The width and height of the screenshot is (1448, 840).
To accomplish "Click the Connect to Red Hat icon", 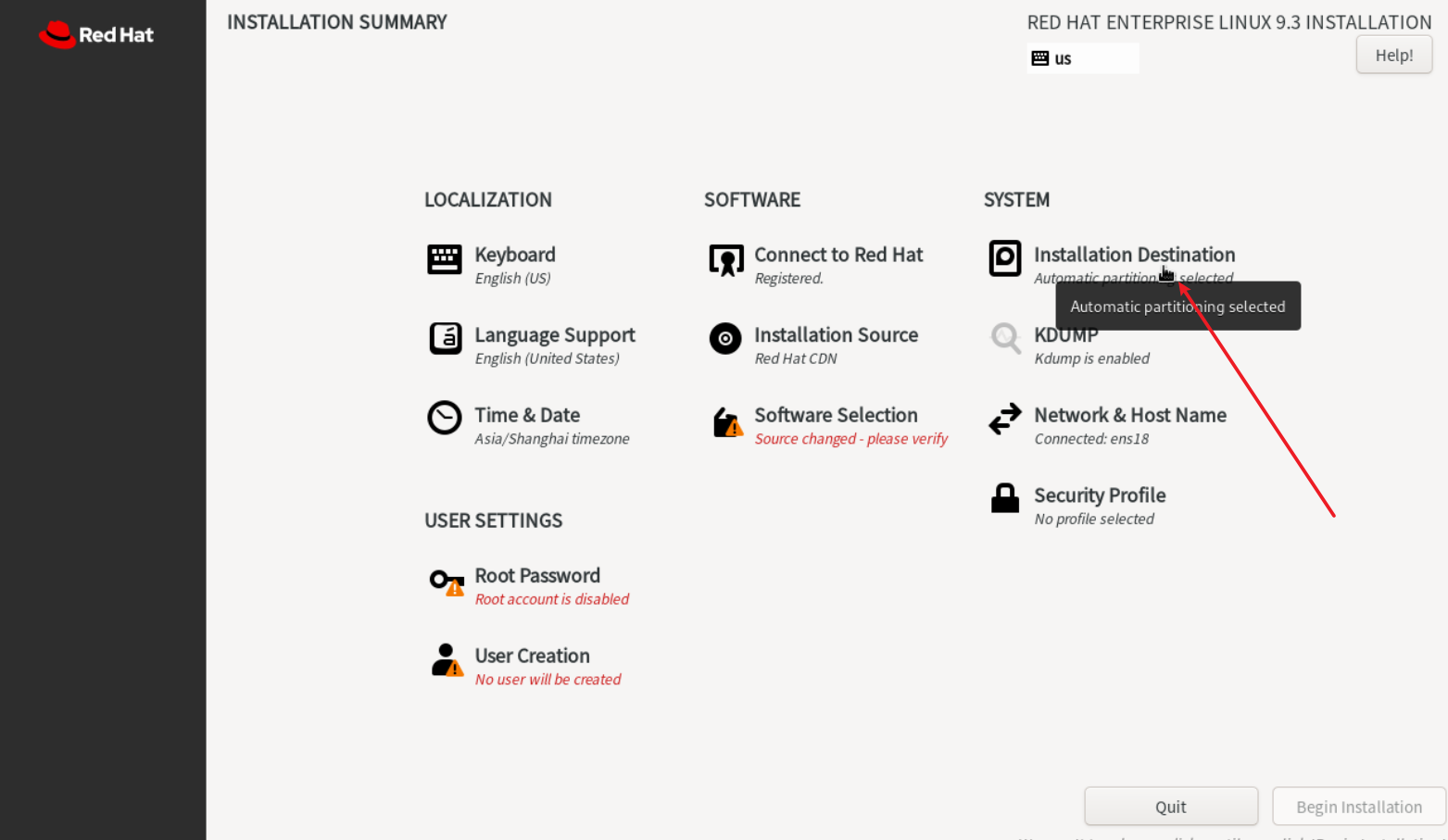I will click(725, 260).
